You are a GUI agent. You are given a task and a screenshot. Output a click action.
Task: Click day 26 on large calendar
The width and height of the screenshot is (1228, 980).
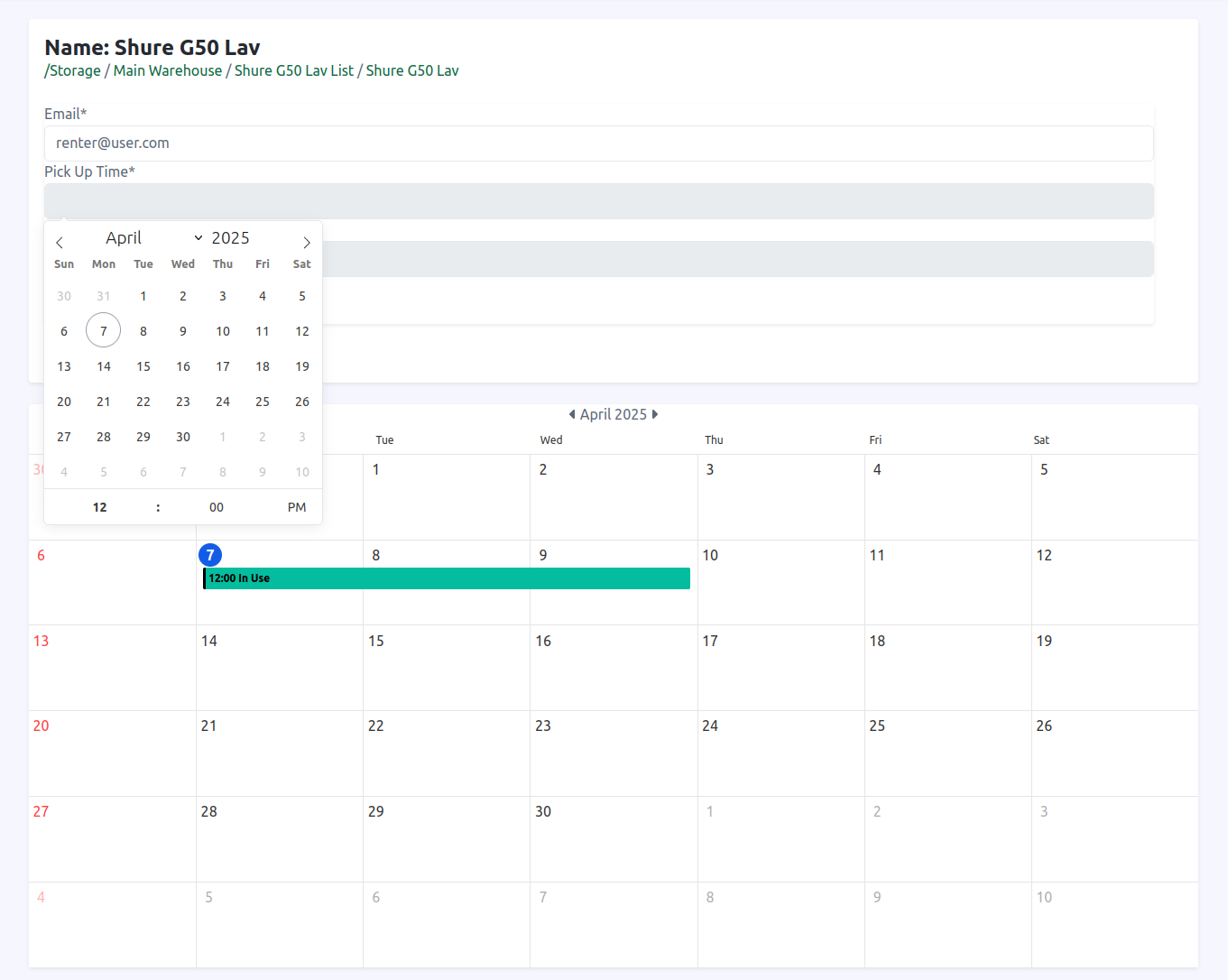(x=1044, y=726)
